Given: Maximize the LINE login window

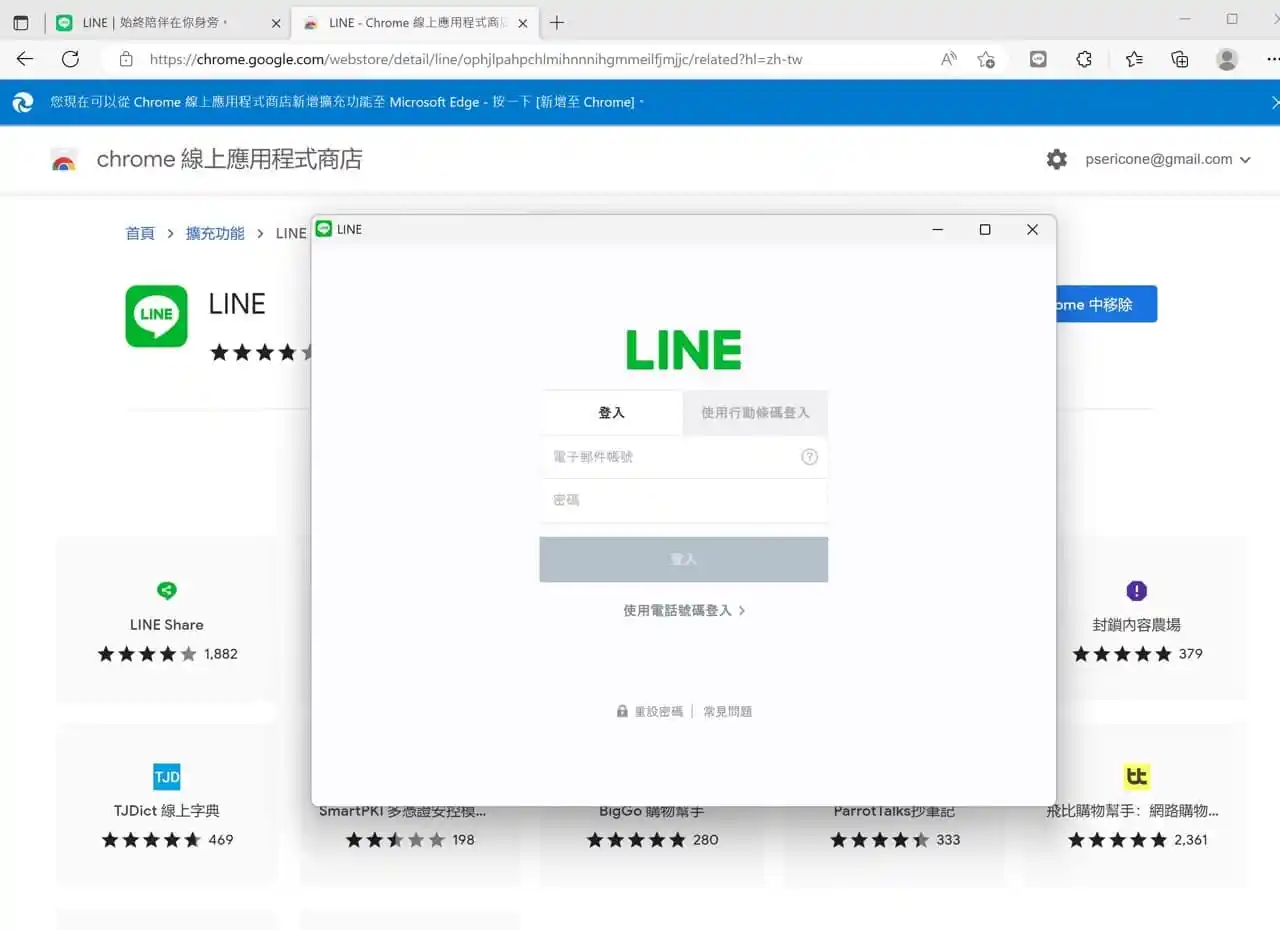Looking at the screenshot, I should click(x=985, y=229).
